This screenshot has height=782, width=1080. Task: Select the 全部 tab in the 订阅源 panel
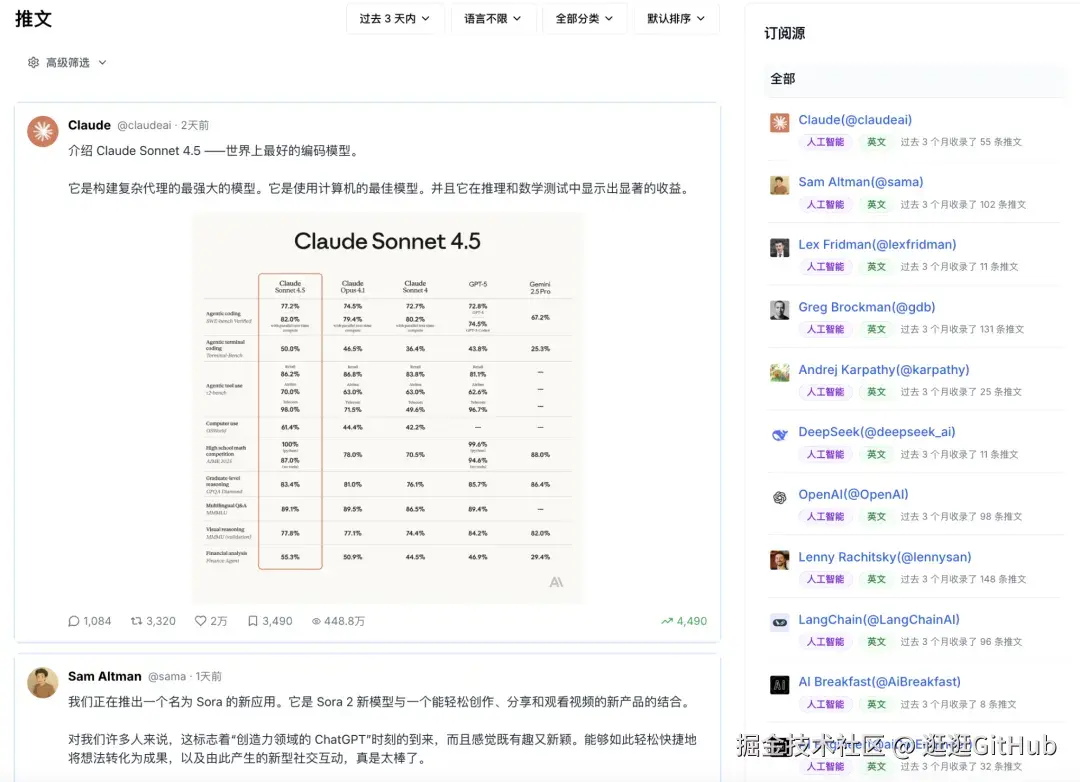(782, 79)
